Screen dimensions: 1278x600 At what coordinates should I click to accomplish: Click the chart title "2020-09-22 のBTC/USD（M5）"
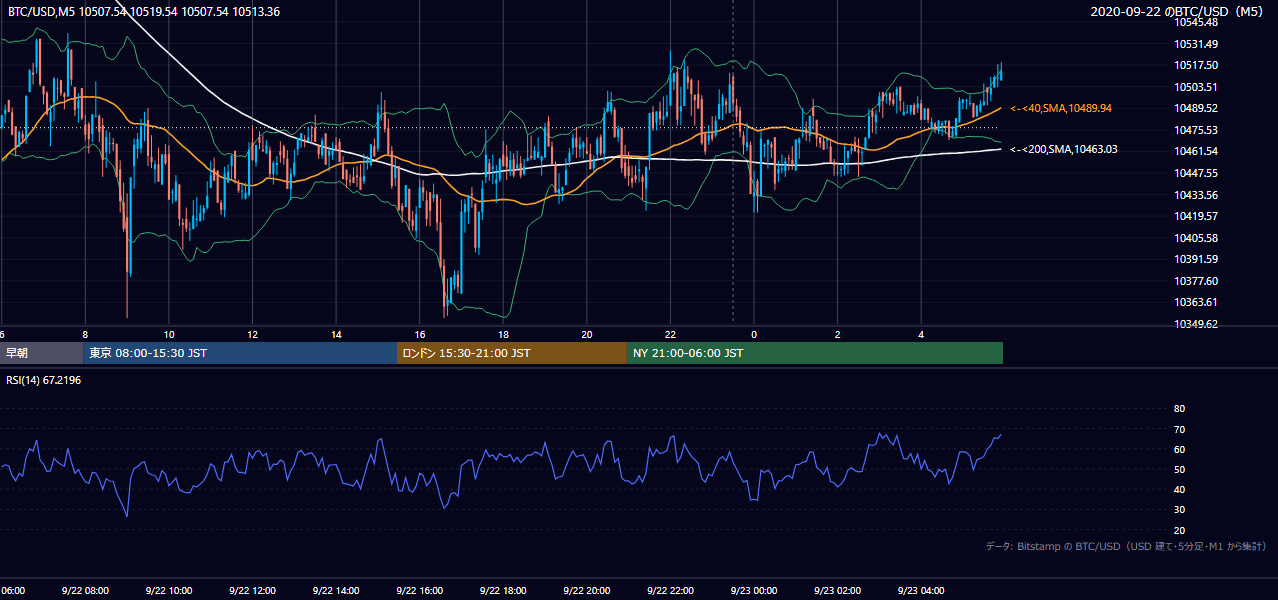pyautogui.click(x=1178, y=12)
